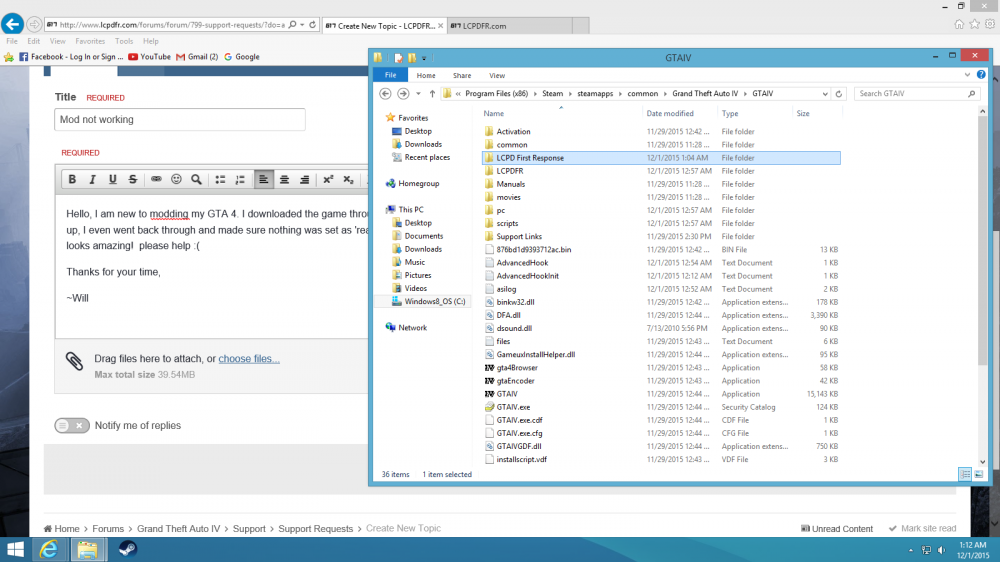The image size is (1000, 562).
Task: Switch Explorer to large icons view
Action: (x=979, y=474)
